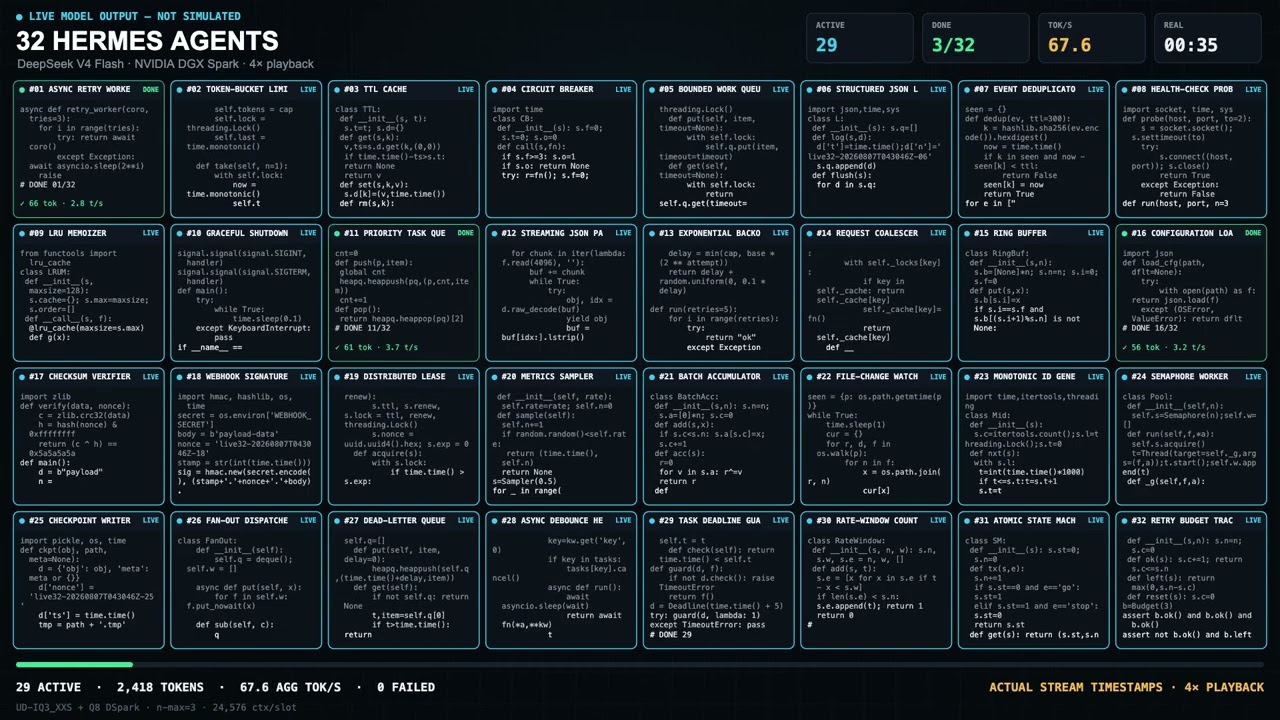Screen dimensions: 1280x720
Task: Click the LIVE badge on card #29
Action: coord(781,521)
